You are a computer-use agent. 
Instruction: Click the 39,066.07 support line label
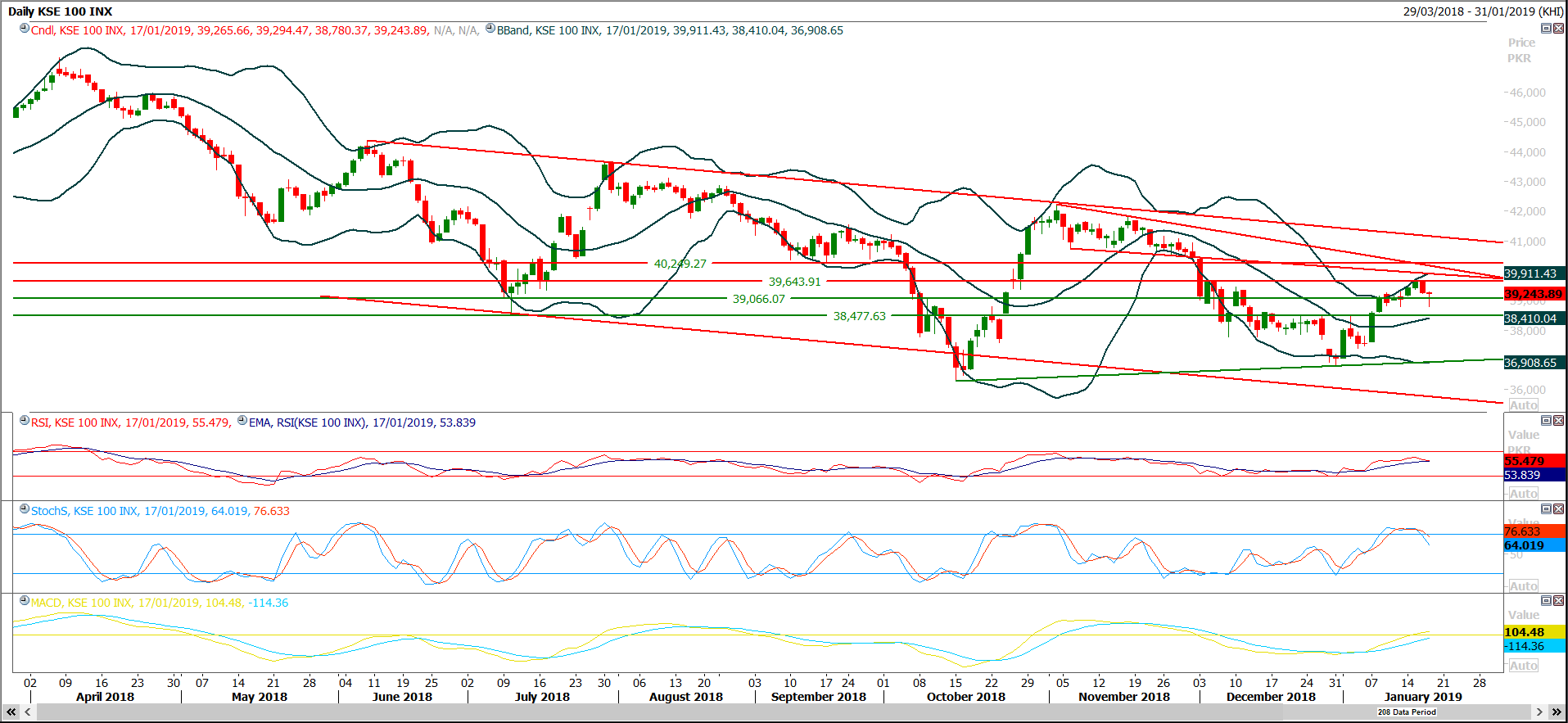[758, 299]
